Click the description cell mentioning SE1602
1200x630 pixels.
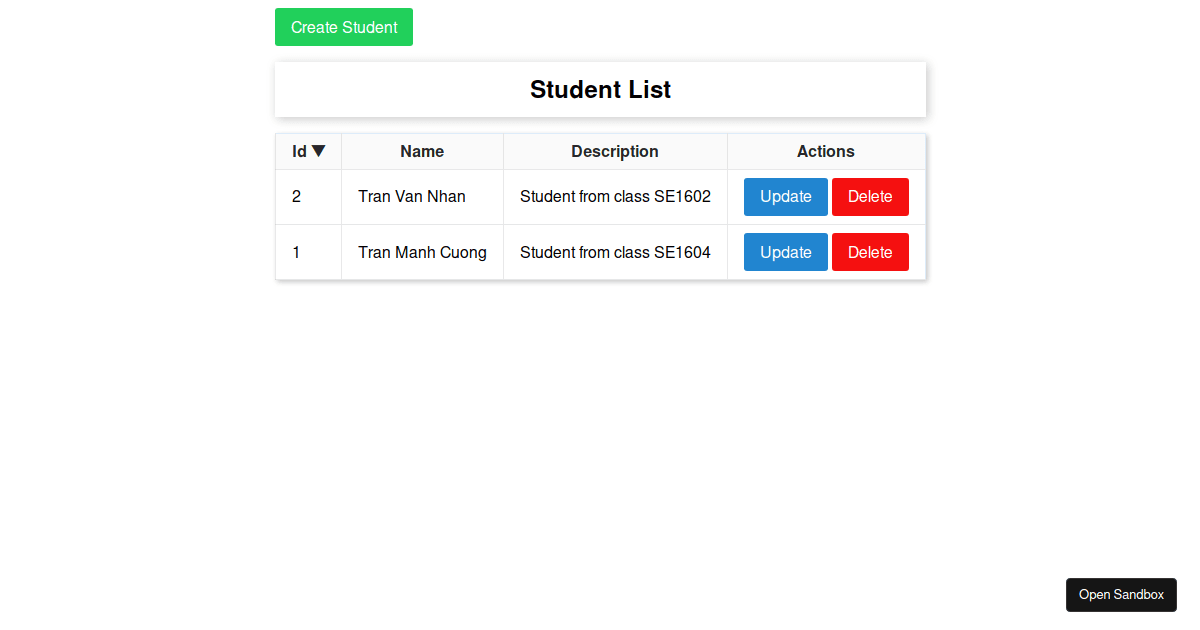pyautogui.click(x=615, y=197)
